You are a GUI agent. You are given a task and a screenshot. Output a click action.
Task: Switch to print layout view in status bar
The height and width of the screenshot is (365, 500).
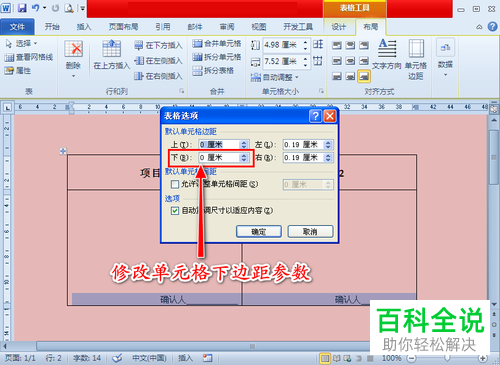coord(324,358)
